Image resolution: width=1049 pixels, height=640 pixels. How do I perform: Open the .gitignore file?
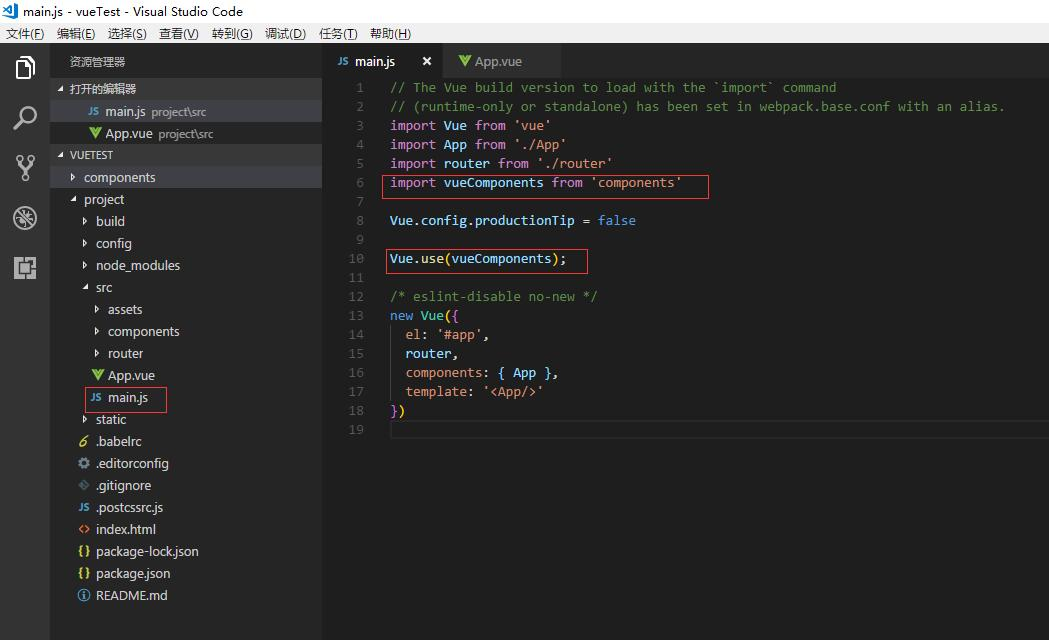(186, 486)
